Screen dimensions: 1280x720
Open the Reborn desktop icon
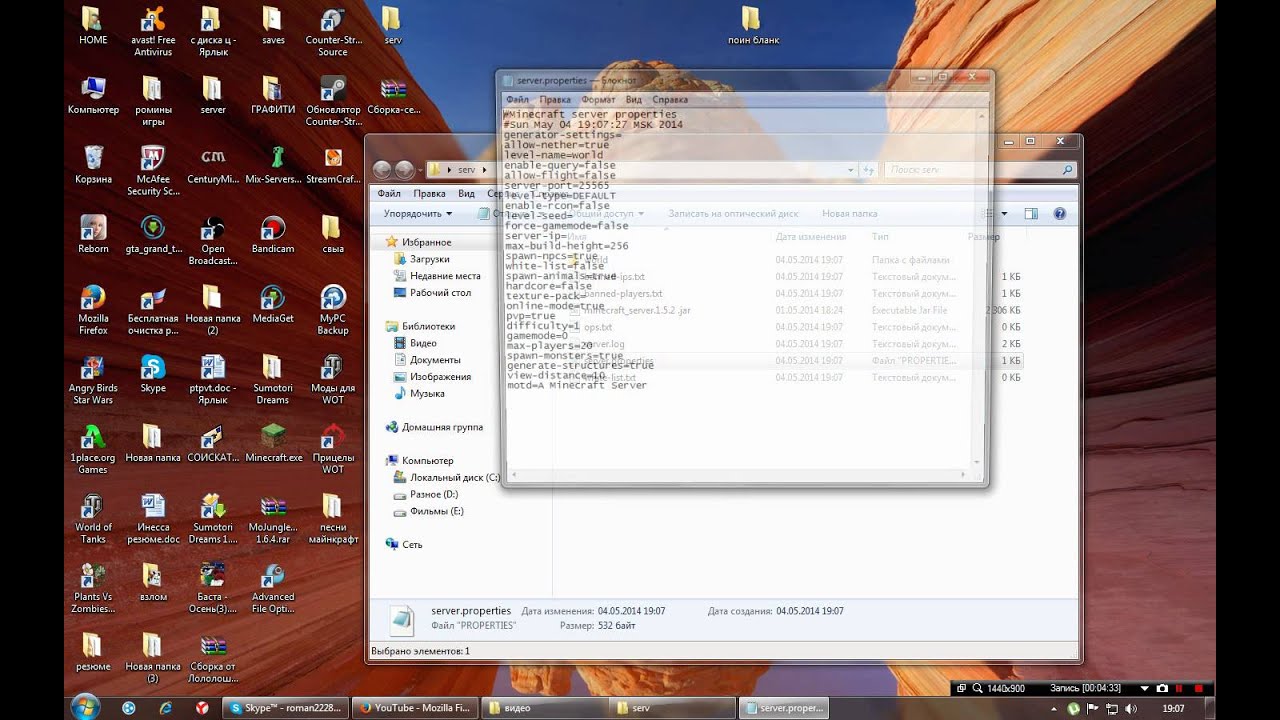click(93, 235)
